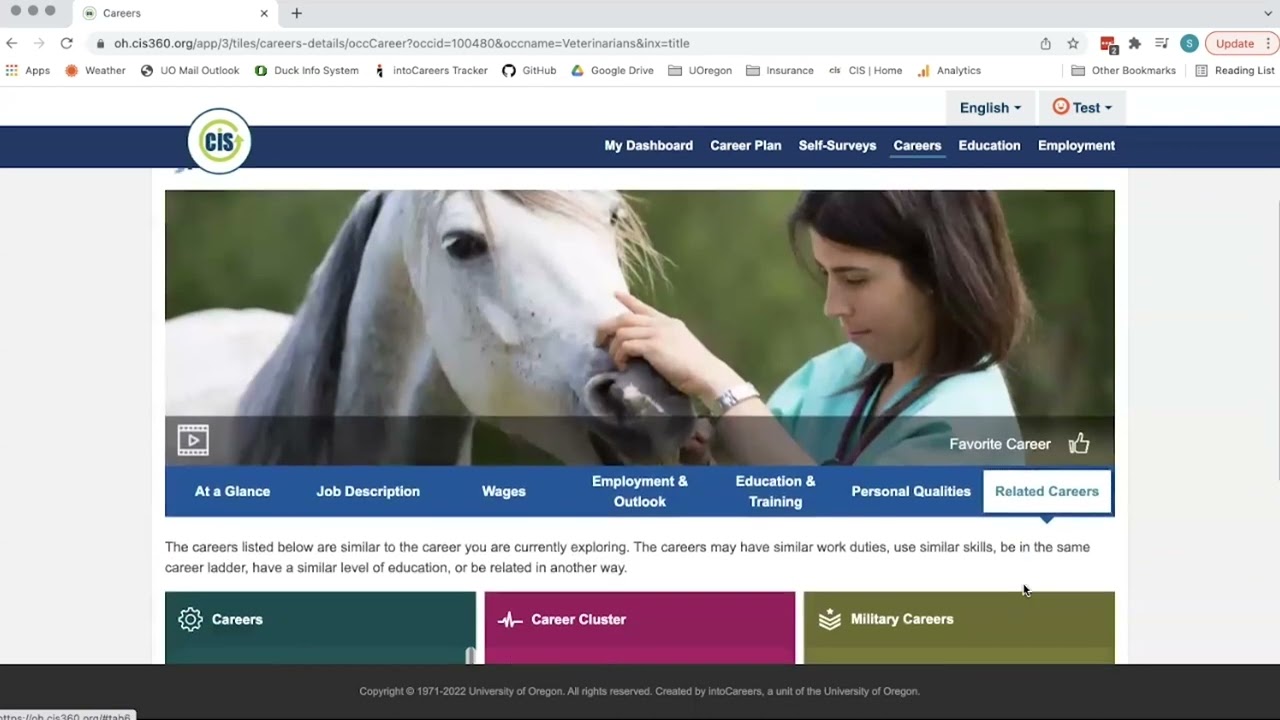Screen dimensions: 1280x720
Task: Open Self-Surveys in navigation
Action: pos(837,146)
